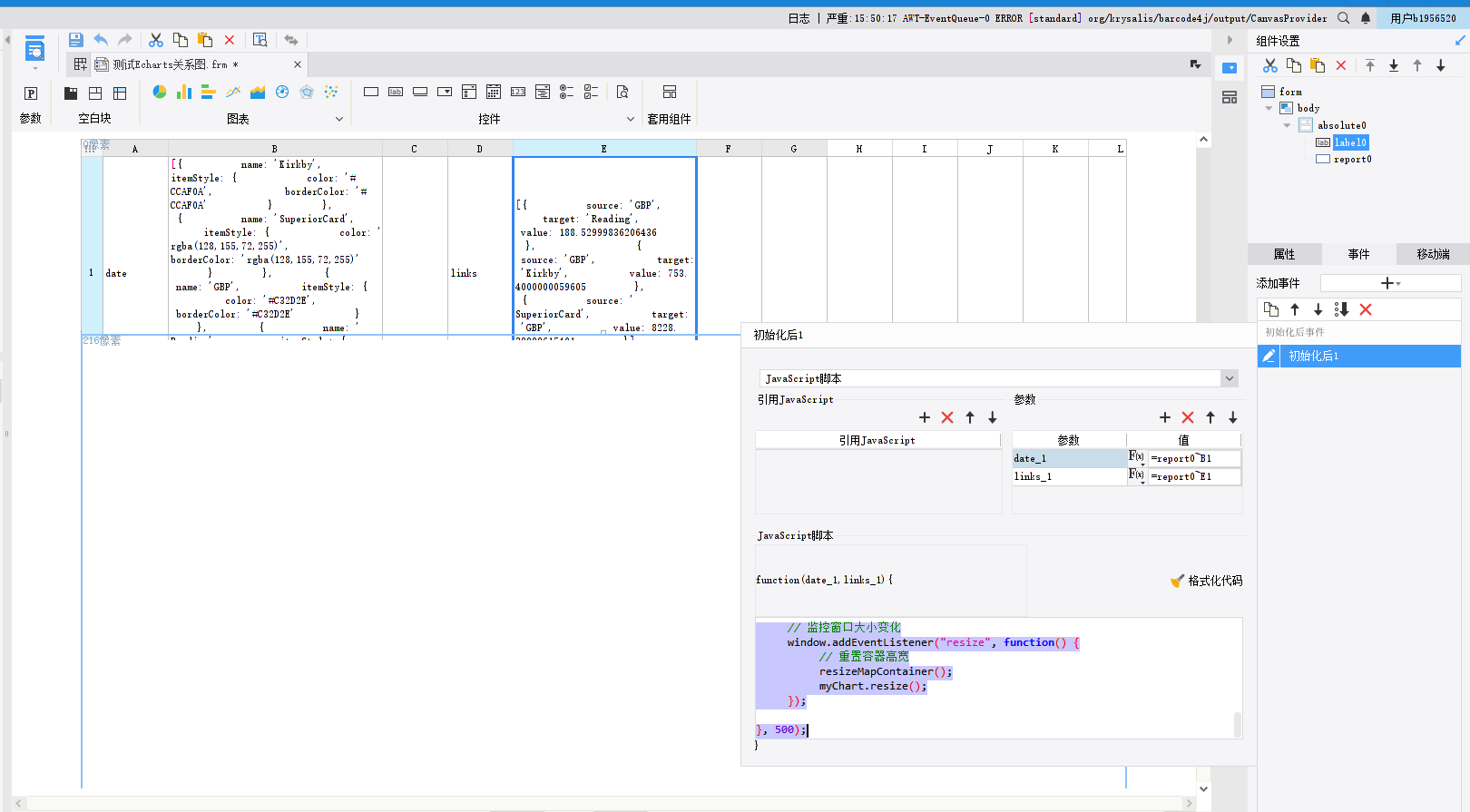
Task: Delete the selected event in event list toolbar
Action: [x=1366, y=309]
